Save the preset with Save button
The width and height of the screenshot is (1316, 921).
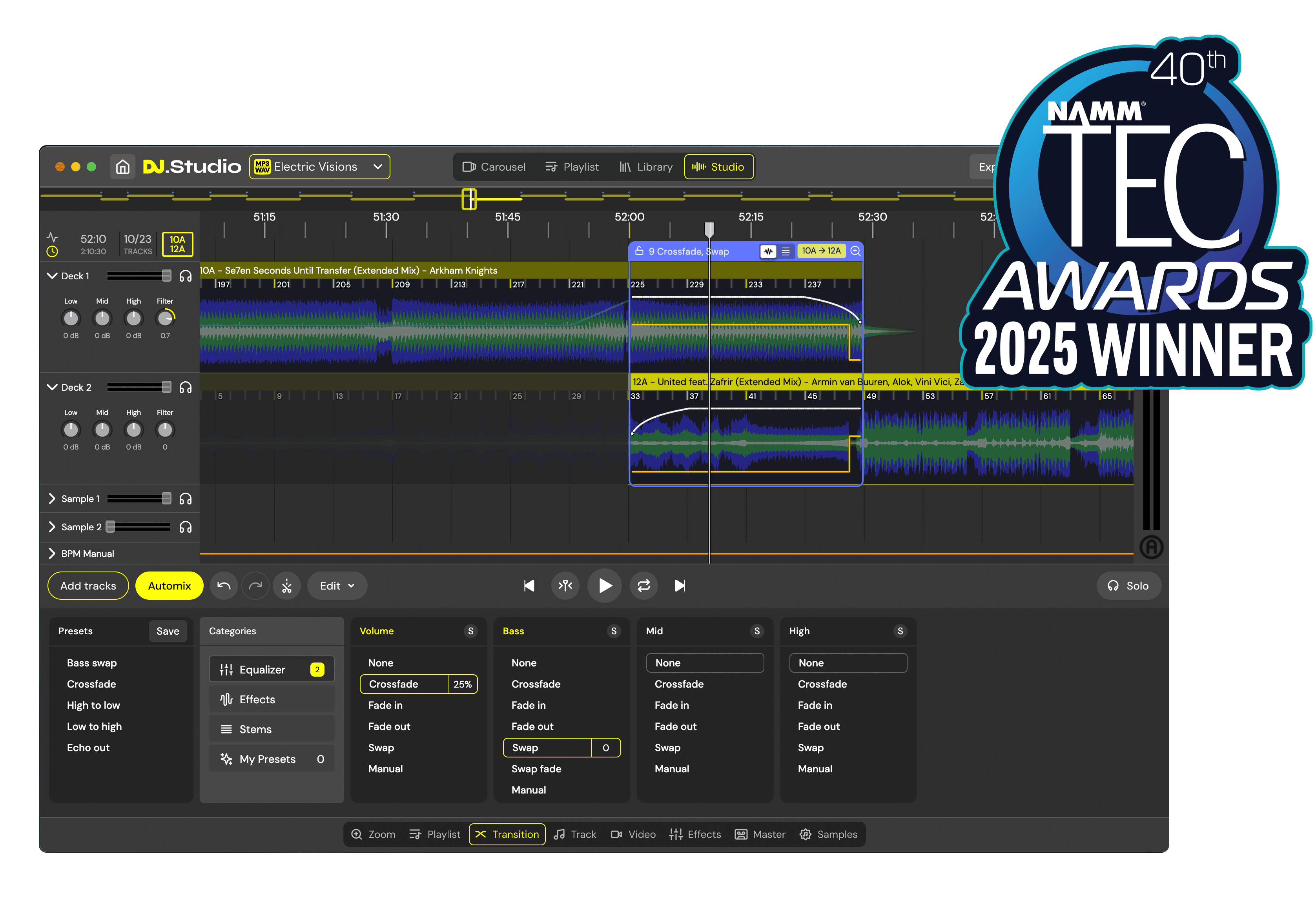(168, 632)
